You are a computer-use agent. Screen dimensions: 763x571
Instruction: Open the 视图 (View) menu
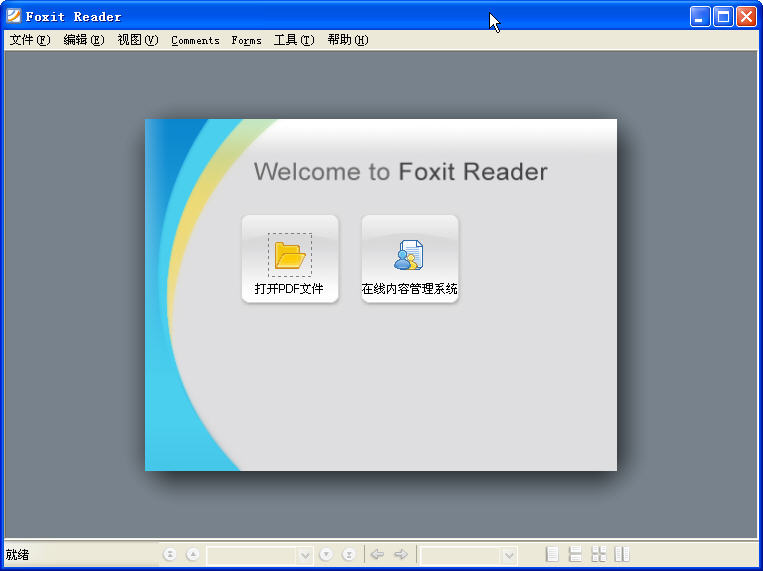tap(137, 40)
